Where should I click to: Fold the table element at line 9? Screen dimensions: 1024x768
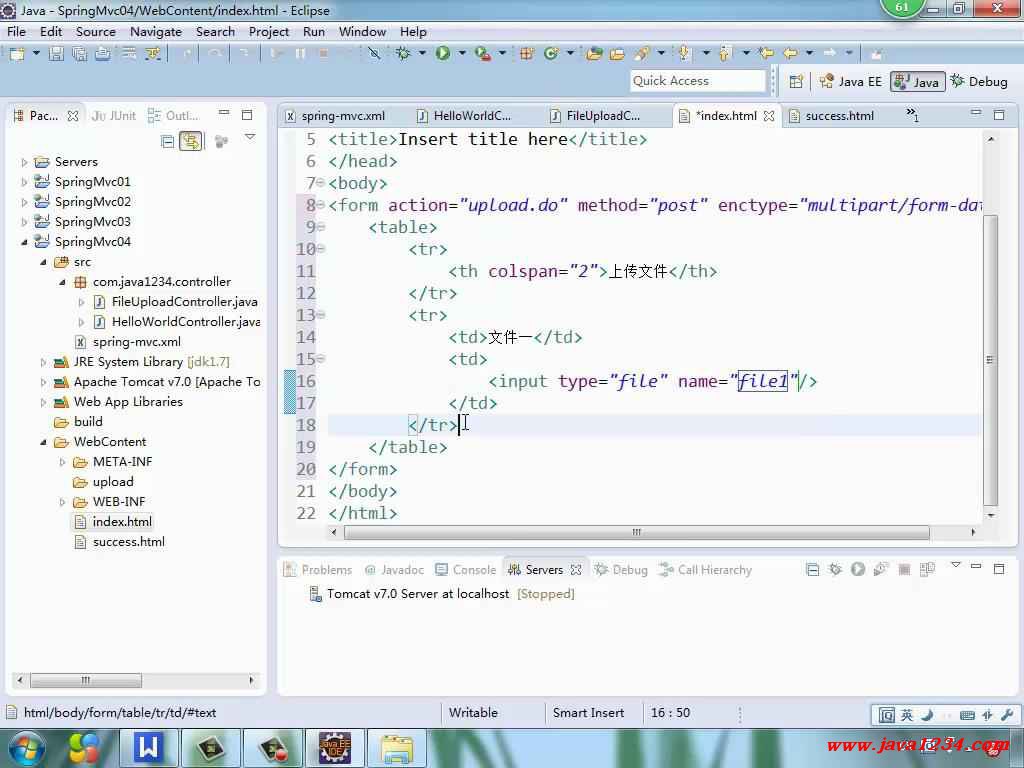(321, 227)
